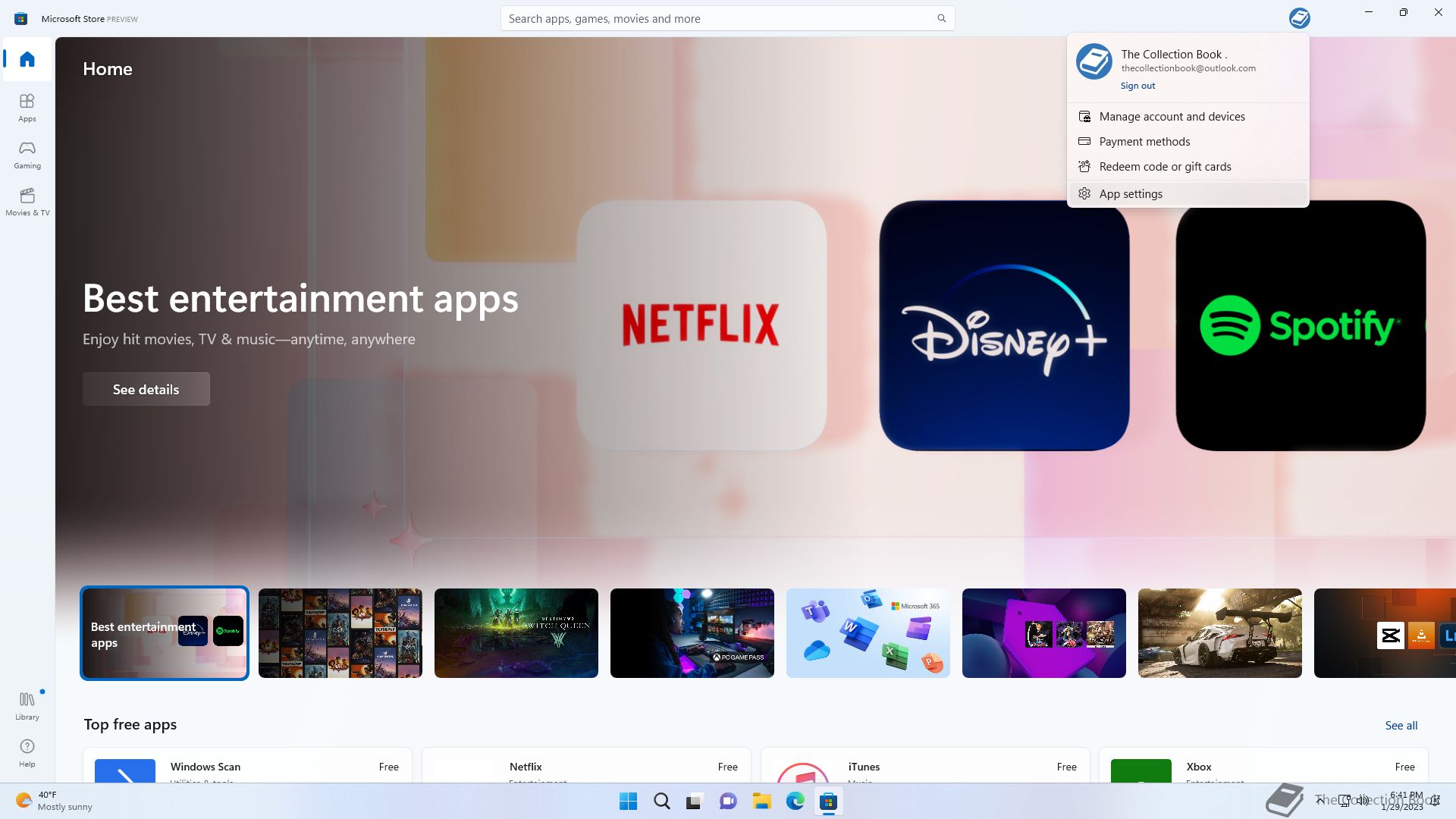Click the search magnifier icon
This screenshot has height=819, width=1456.
pos(941,18)
